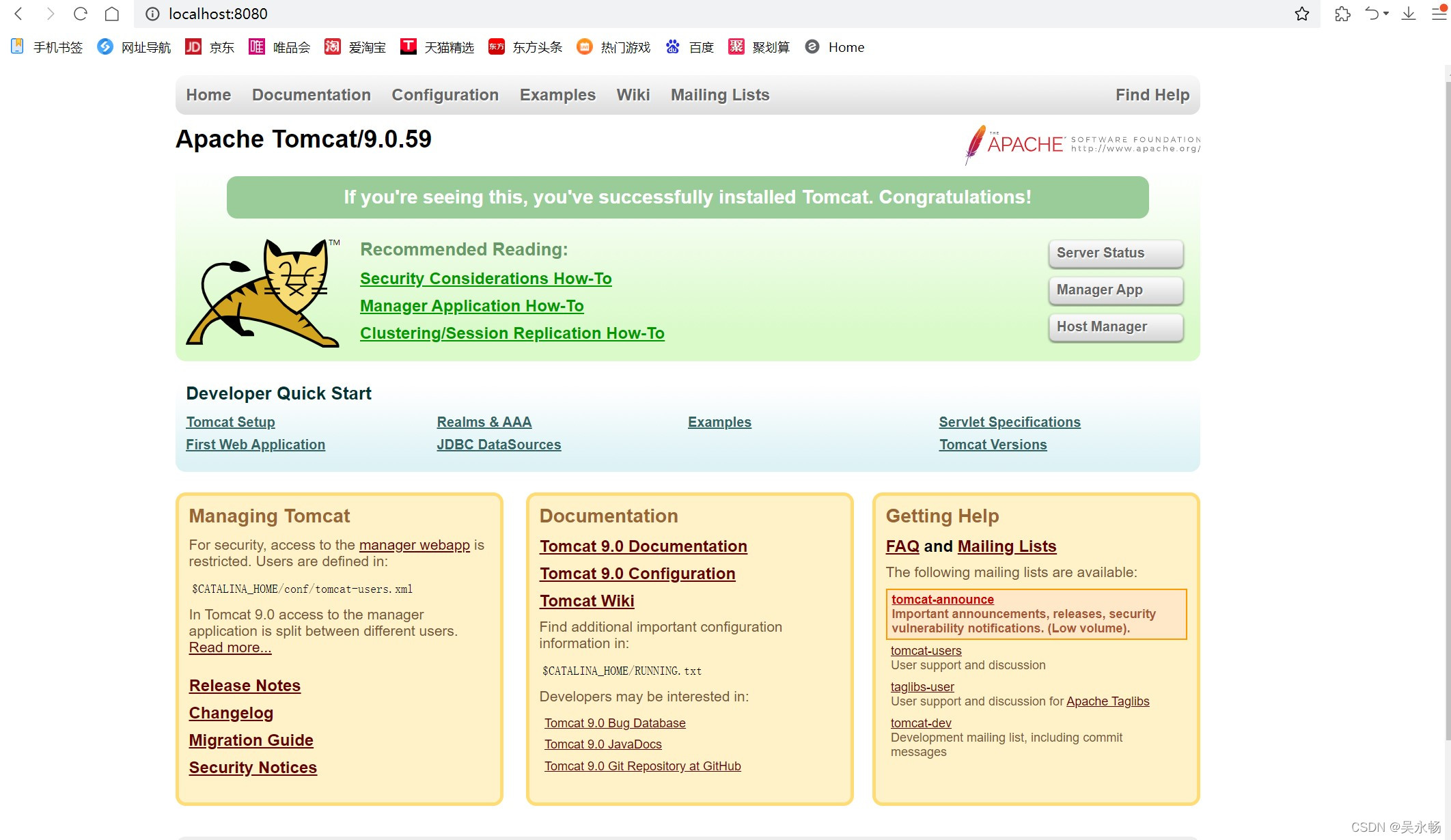1451x840 pixels.
Task: Open the browser hamburger menu
Action: click(1439, 14)
